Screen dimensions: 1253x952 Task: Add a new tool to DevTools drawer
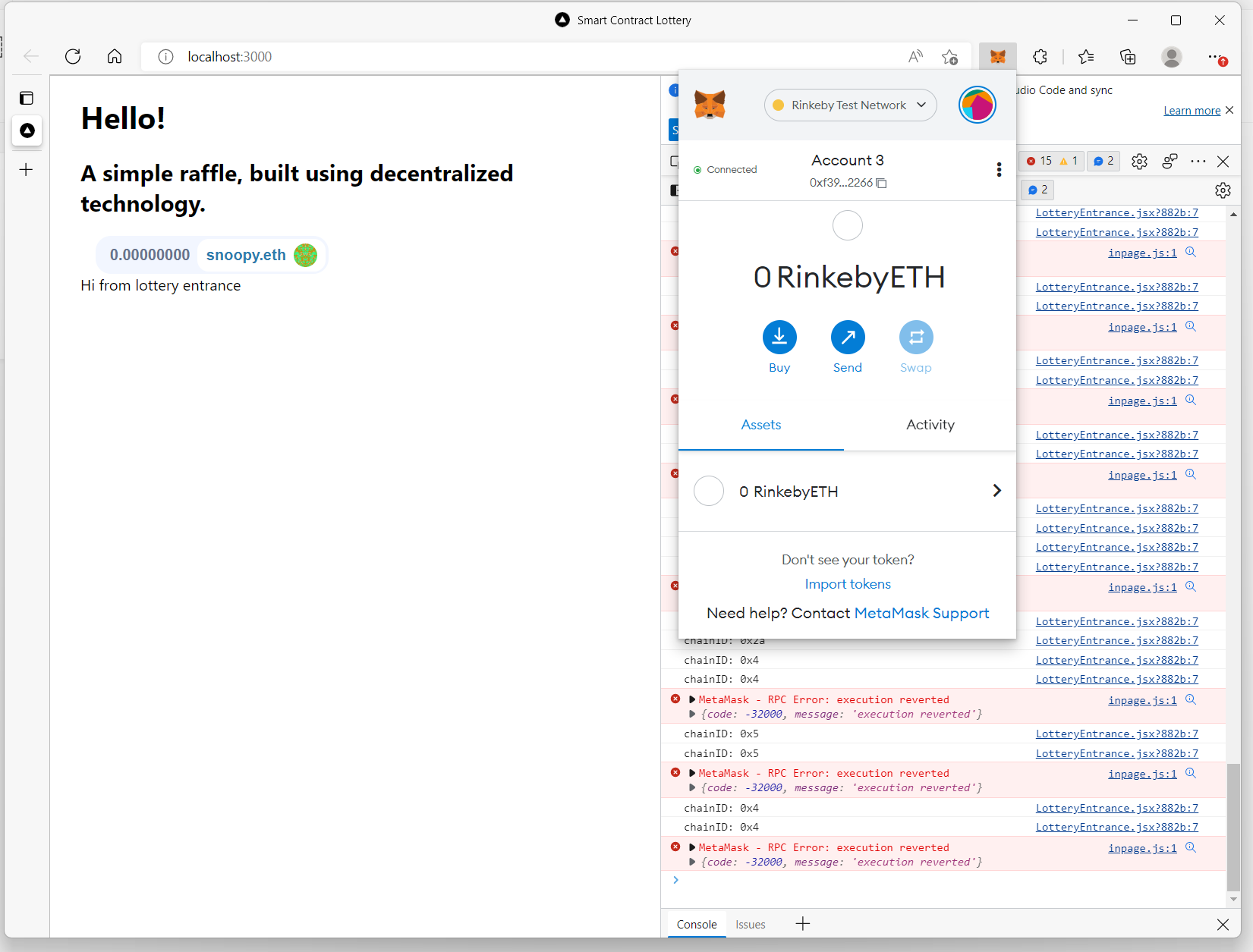[x=803, y=923]
